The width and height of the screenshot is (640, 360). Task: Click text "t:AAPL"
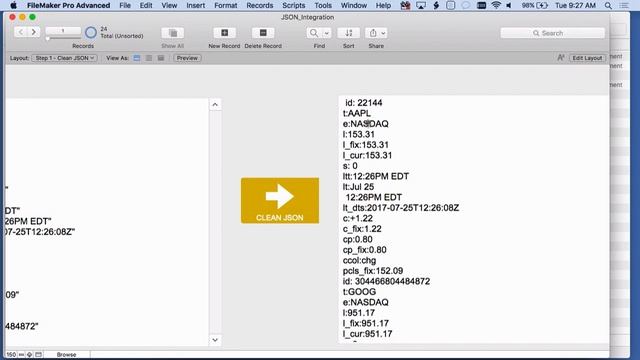[357, 113]
